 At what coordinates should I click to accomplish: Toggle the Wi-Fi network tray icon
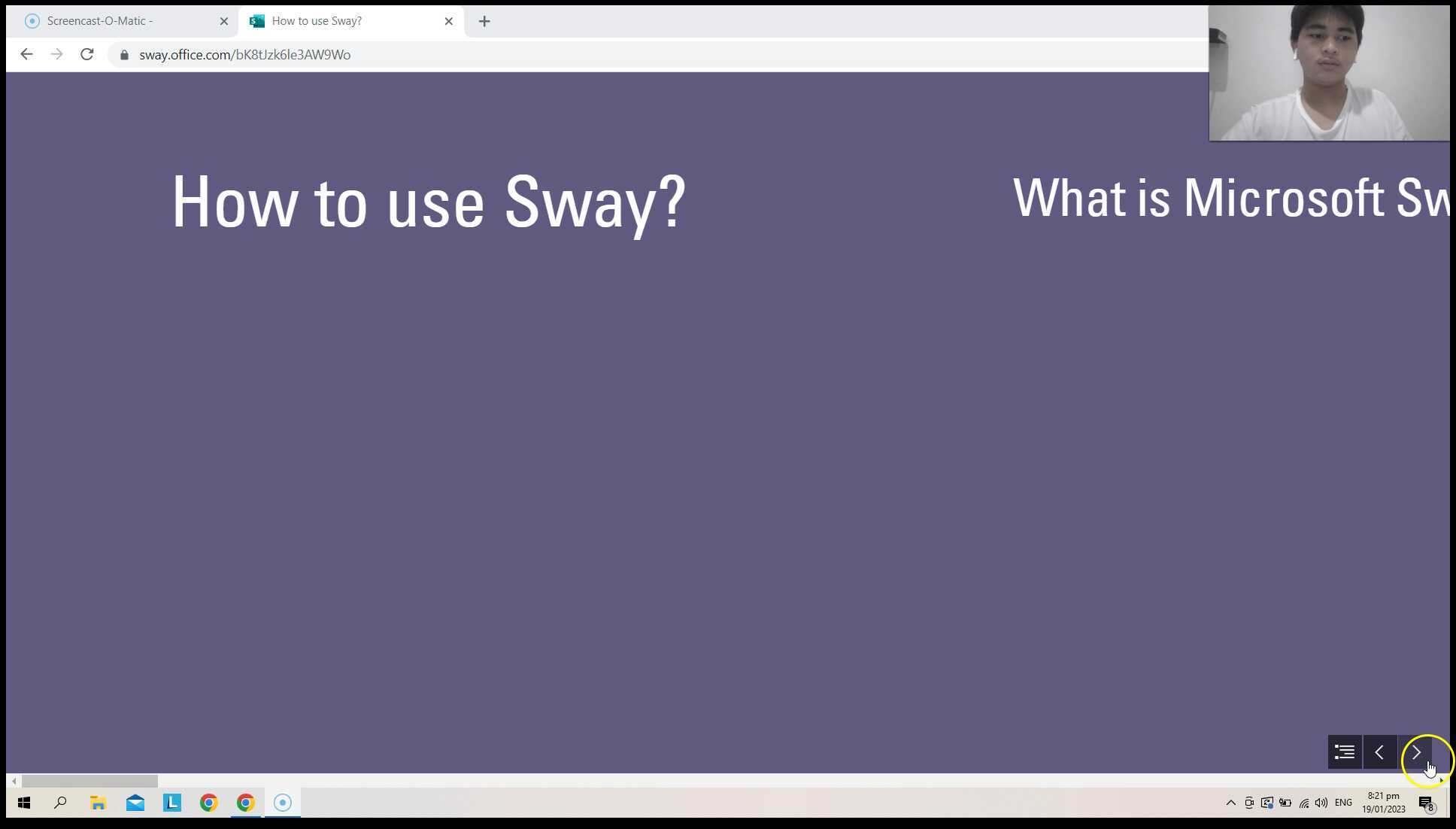[x=1303, y=803]
